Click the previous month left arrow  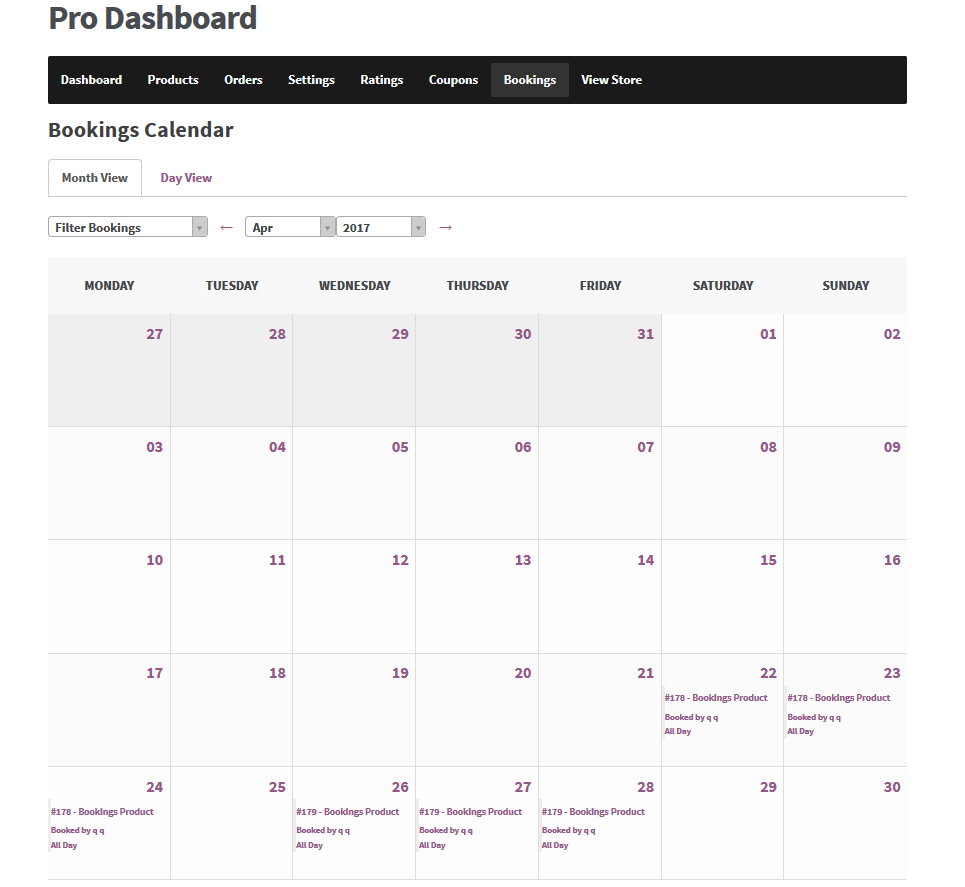coord(226,227)
